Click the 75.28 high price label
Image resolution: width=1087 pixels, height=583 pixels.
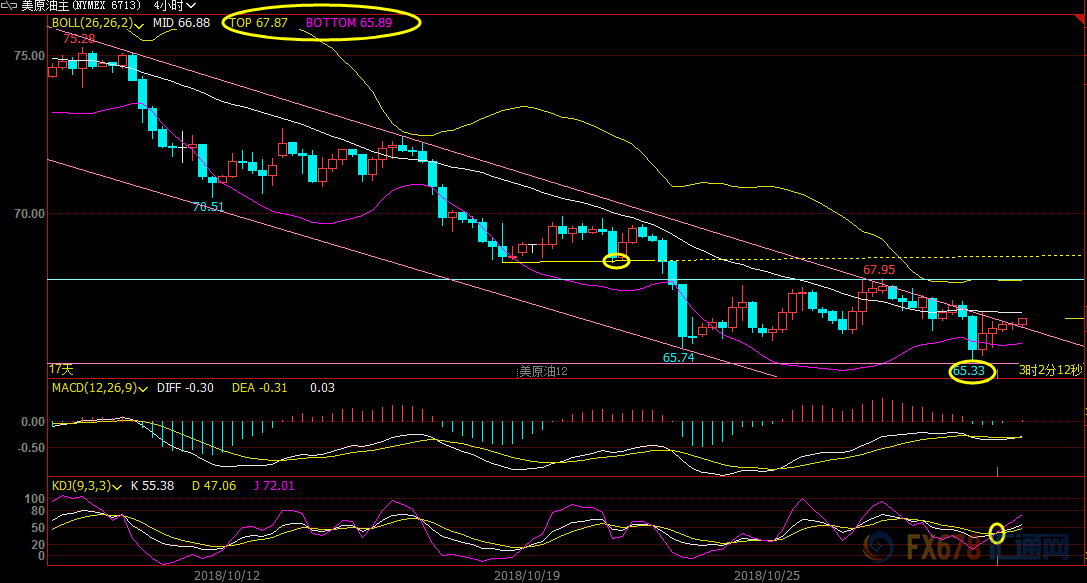pos(79,38)
